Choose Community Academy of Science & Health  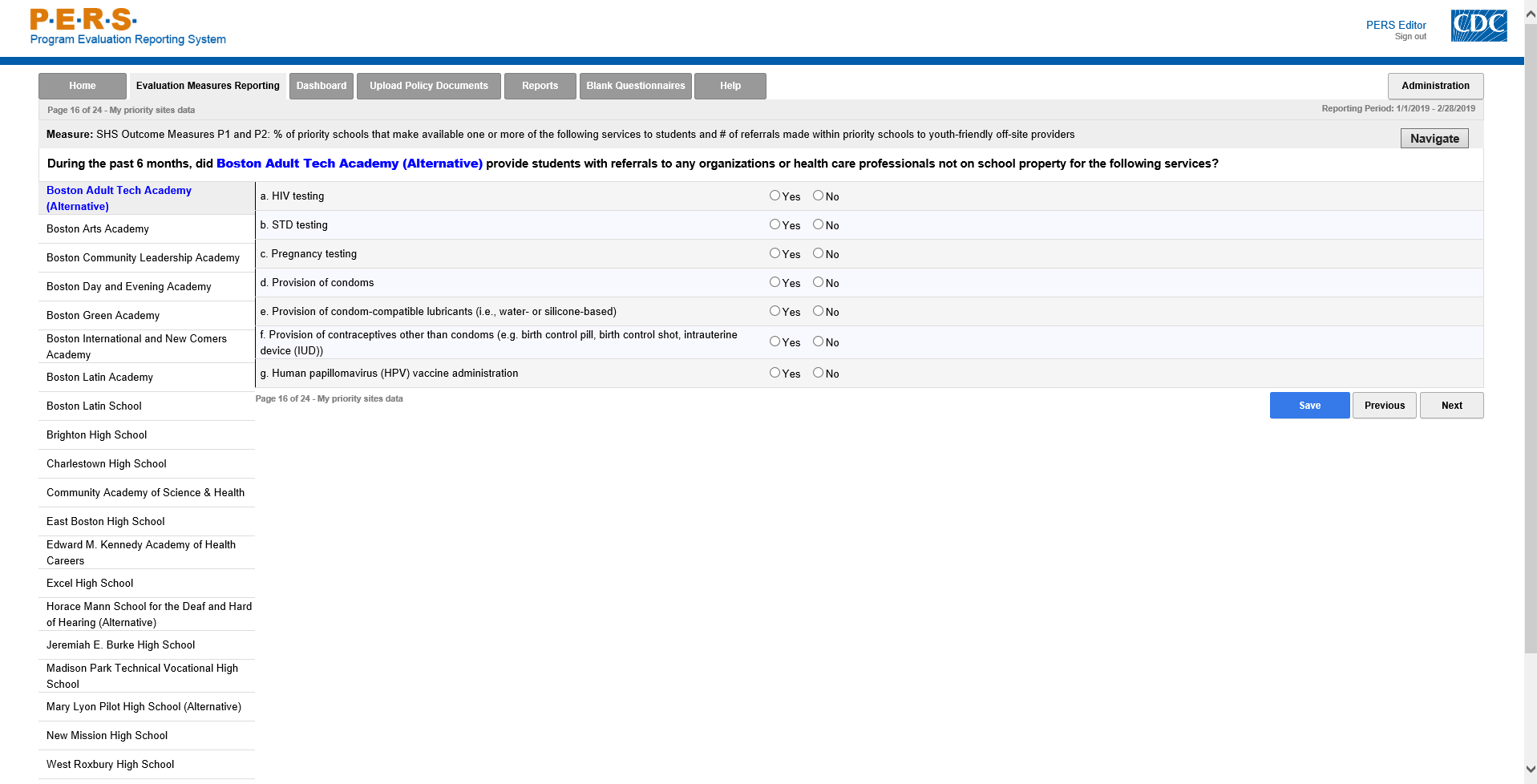[147, 493]
